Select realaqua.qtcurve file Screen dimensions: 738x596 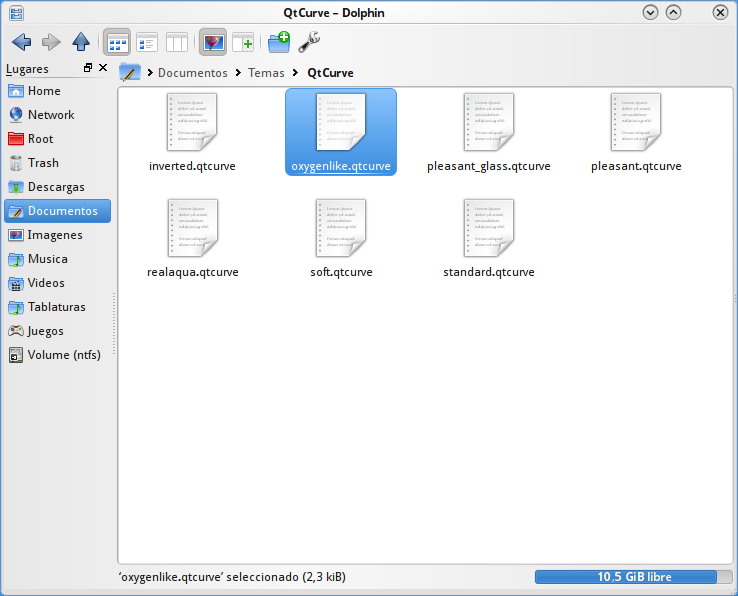(x=193, y=238)
